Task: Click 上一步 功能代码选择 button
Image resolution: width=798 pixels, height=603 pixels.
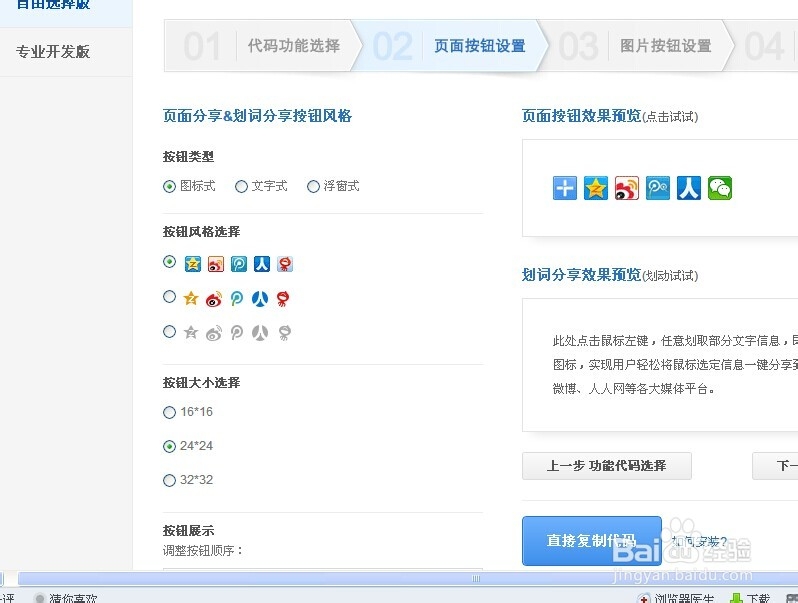Action: pyautogui.click(x=607, y=466)
